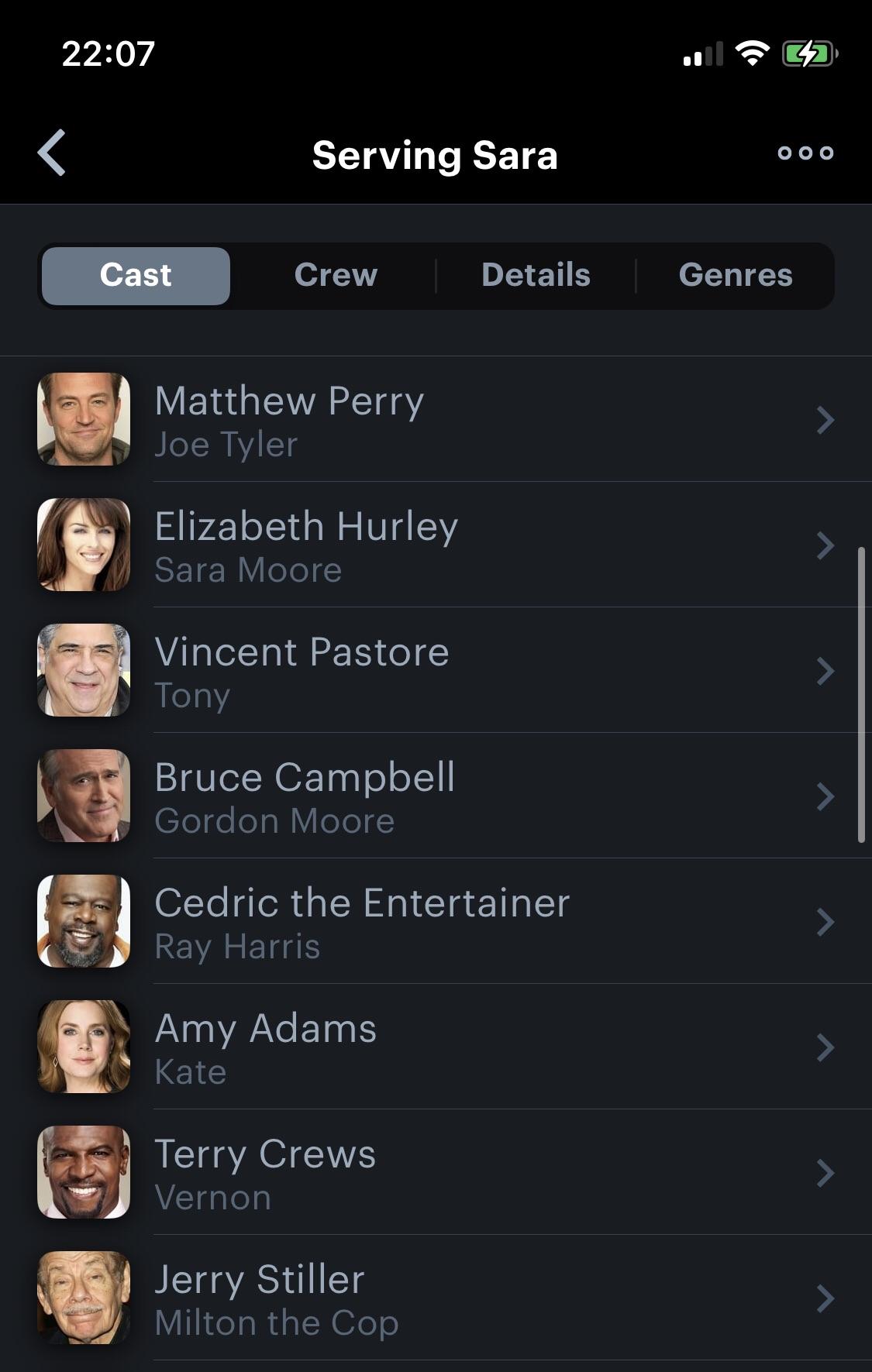Switch to the Crew tab
Screen dimensions: 872x1372
point(336,275)
